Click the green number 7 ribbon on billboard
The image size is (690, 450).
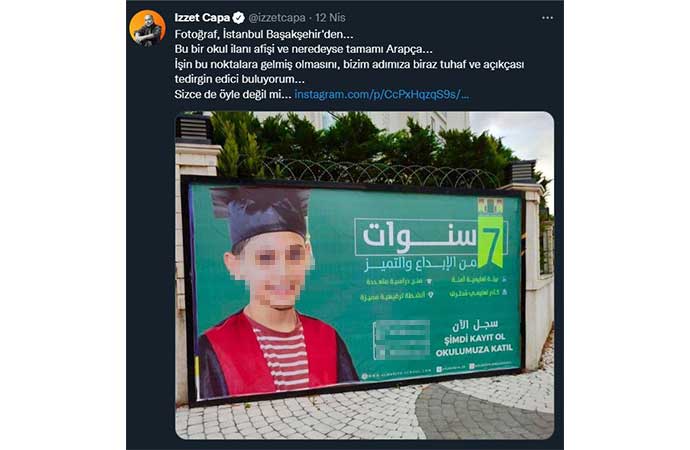tap(490, 241)
